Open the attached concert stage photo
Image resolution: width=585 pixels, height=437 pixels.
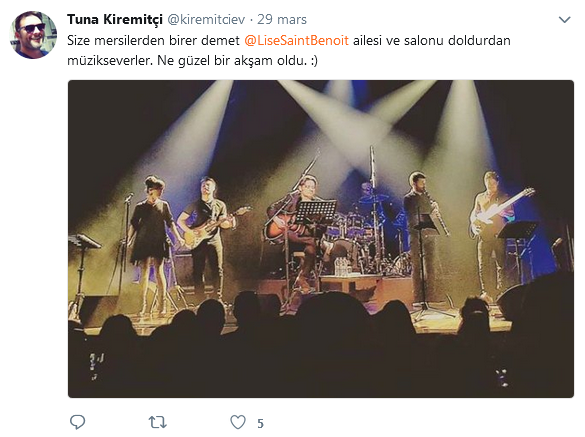click(x=321, y=239)
